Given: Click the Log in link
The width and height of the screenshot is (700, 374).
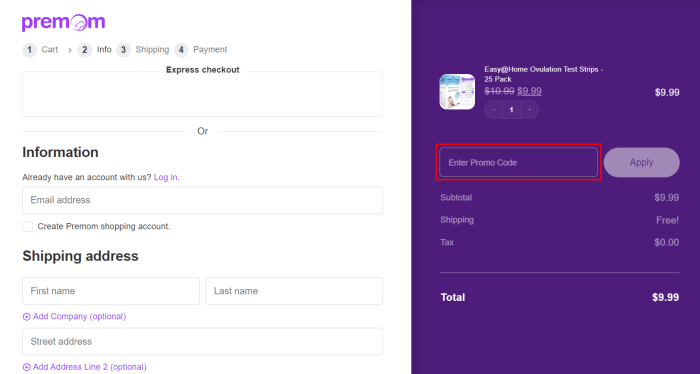Looking at the screenshot, I should coord(167,177).
